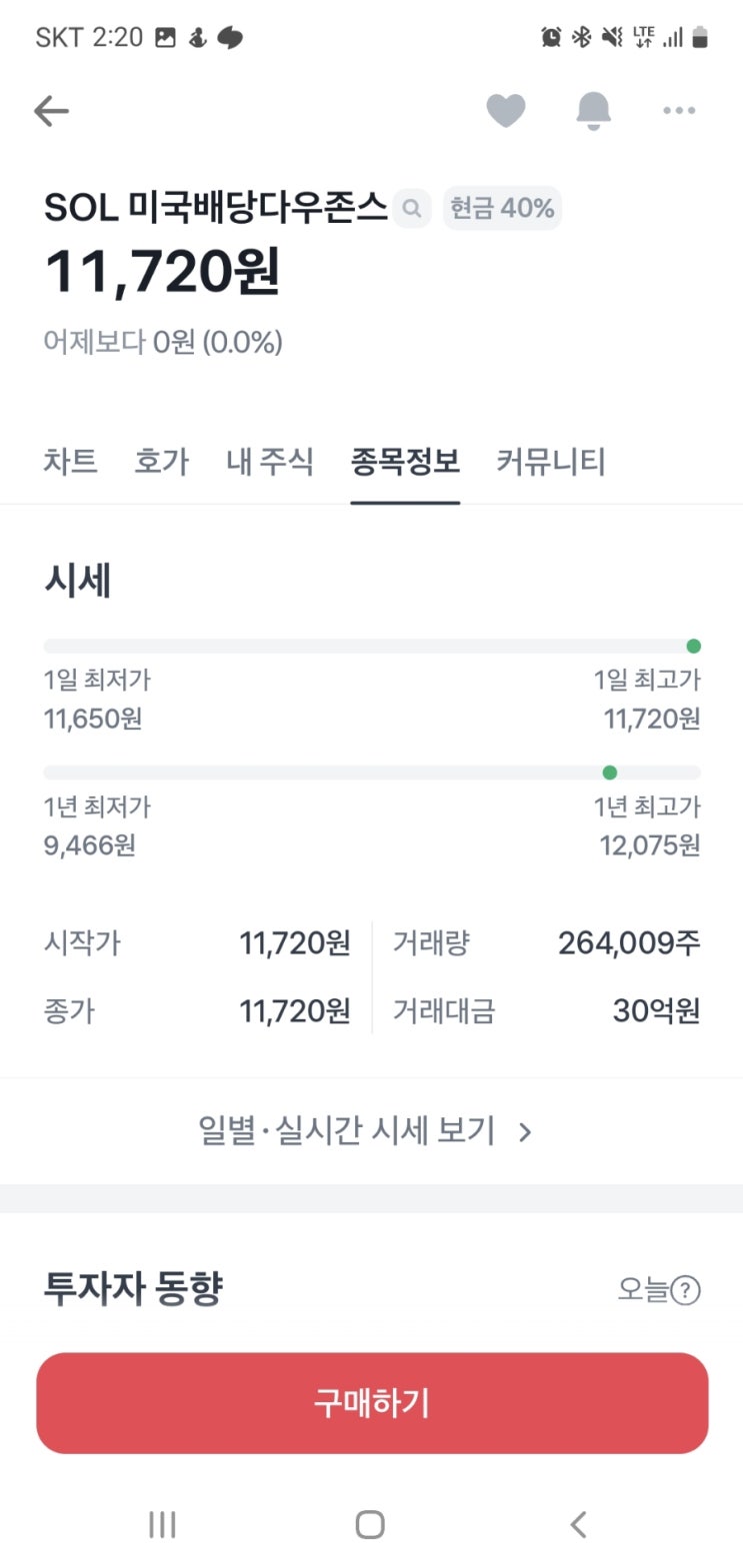Expand 일별·실시간 시세 보기 chevron
Viewport: 743px width, 1568px height.
(525, 1132)
